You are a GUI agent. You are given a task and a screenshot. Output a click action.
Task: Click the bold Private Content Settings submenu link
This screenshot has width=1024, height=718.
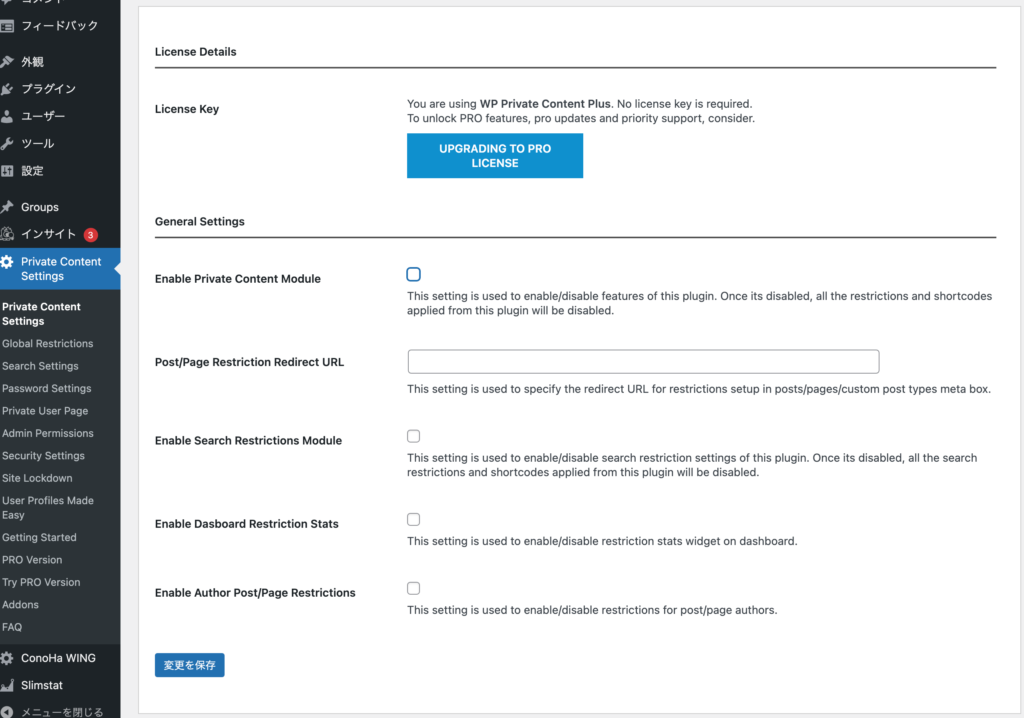pos(41,314)
